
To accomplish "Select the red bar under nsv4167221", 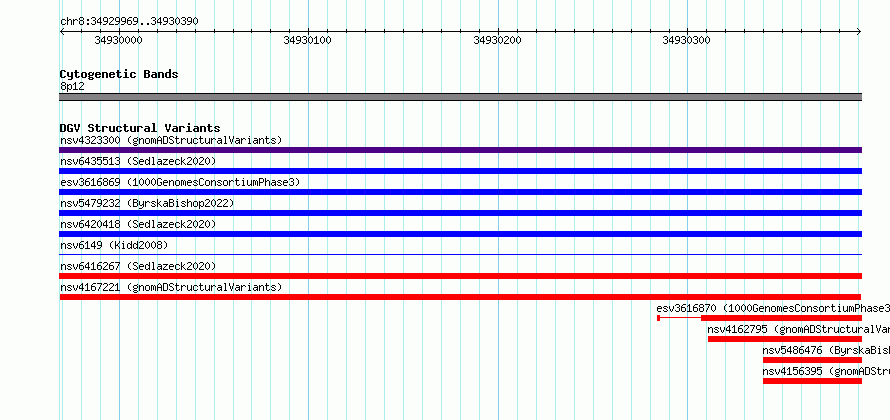I will [460, 297].
